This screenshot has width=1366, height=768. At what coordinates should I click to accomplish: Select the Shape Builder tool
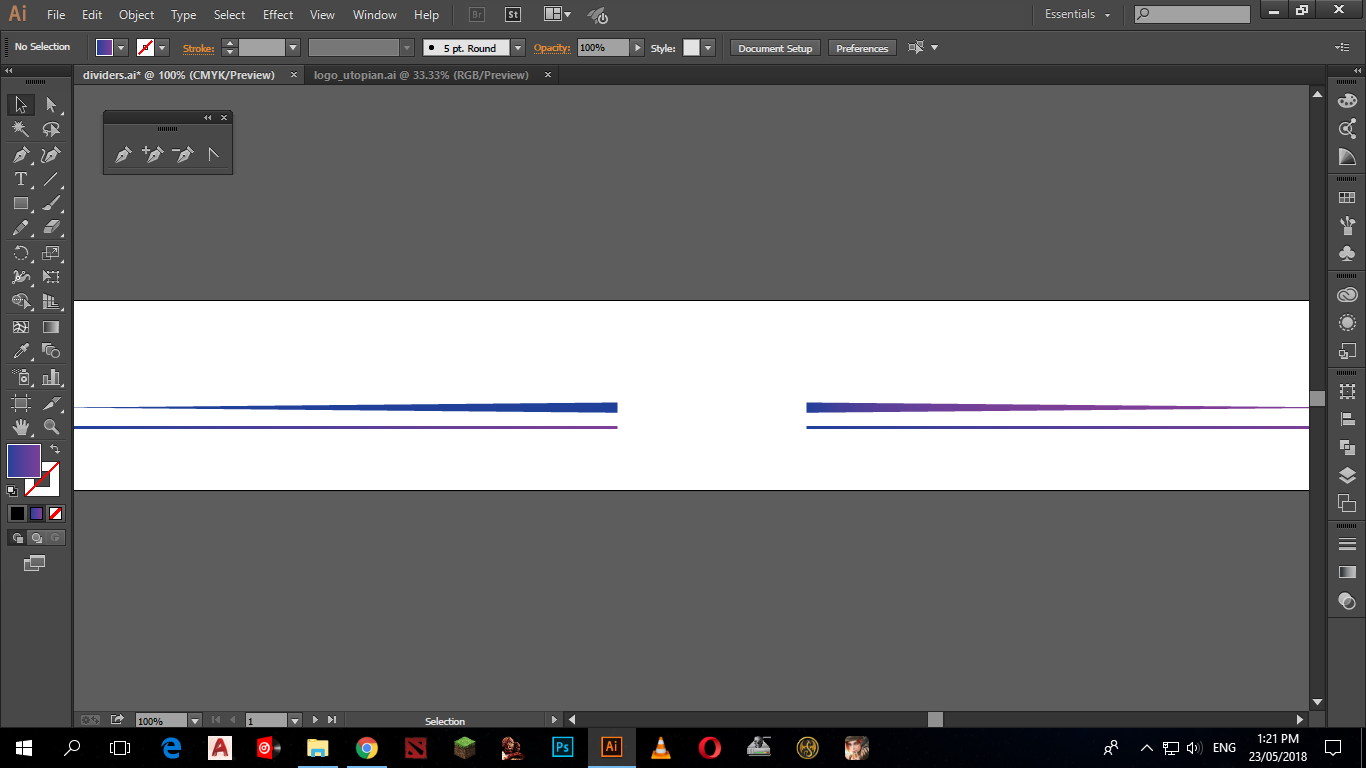pos(21,301)
